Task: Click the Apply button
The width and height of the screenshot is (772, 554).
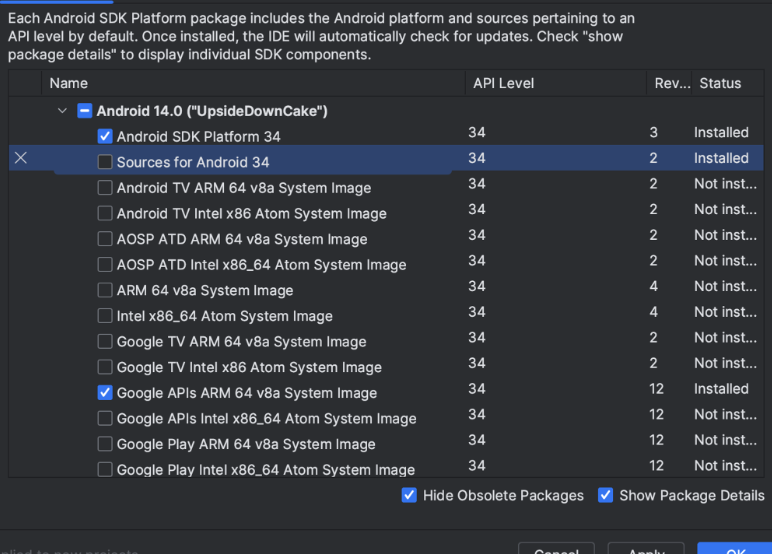Action: tap(646, 548)
